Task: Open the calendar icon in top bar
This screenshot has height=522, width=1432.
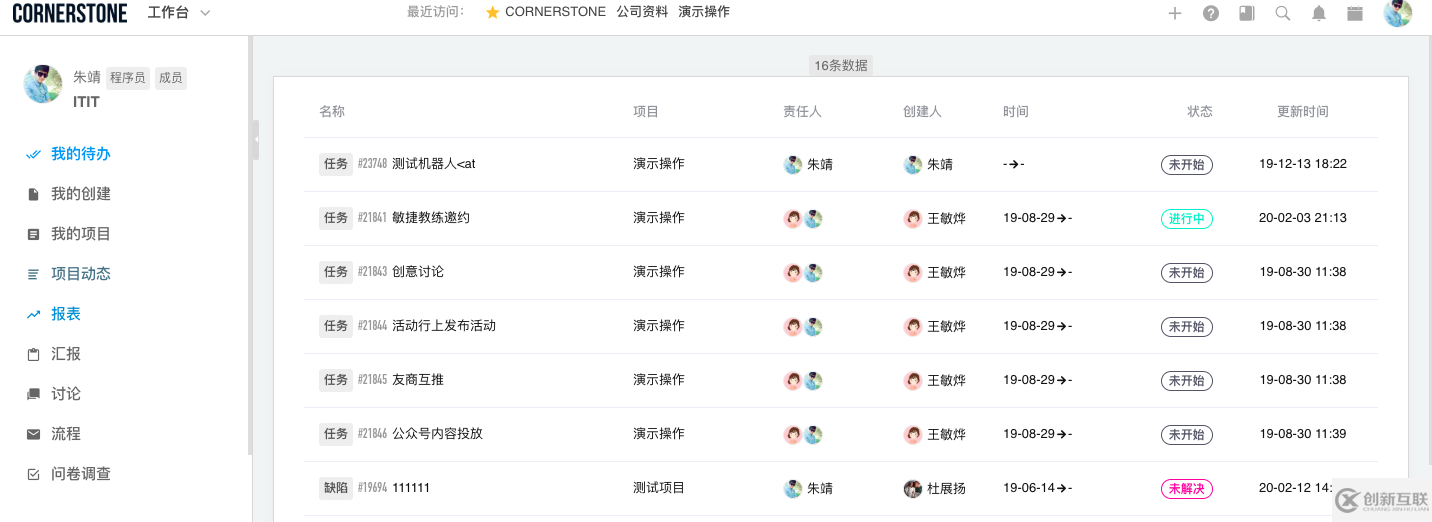Action: pyautogui.click(x=1355, y=13)
